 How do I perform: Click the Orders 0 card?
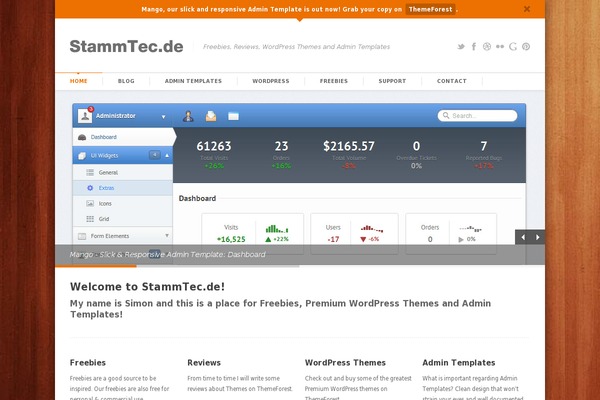coord(451,233)
